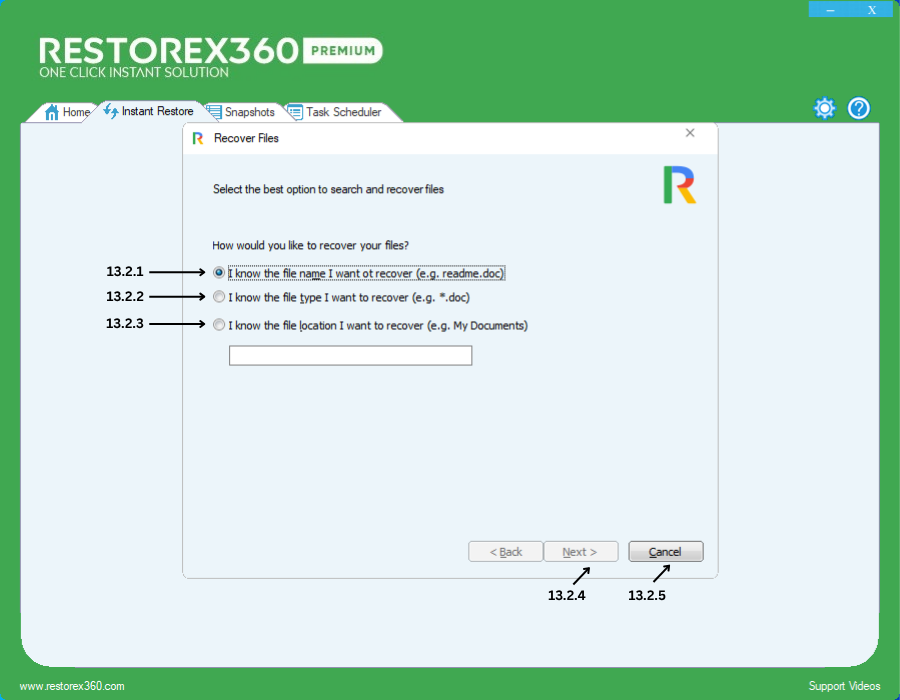Viewport: 900px width, 700px height.
Task: Open Support Videos link
Action: tap(844, 686)
